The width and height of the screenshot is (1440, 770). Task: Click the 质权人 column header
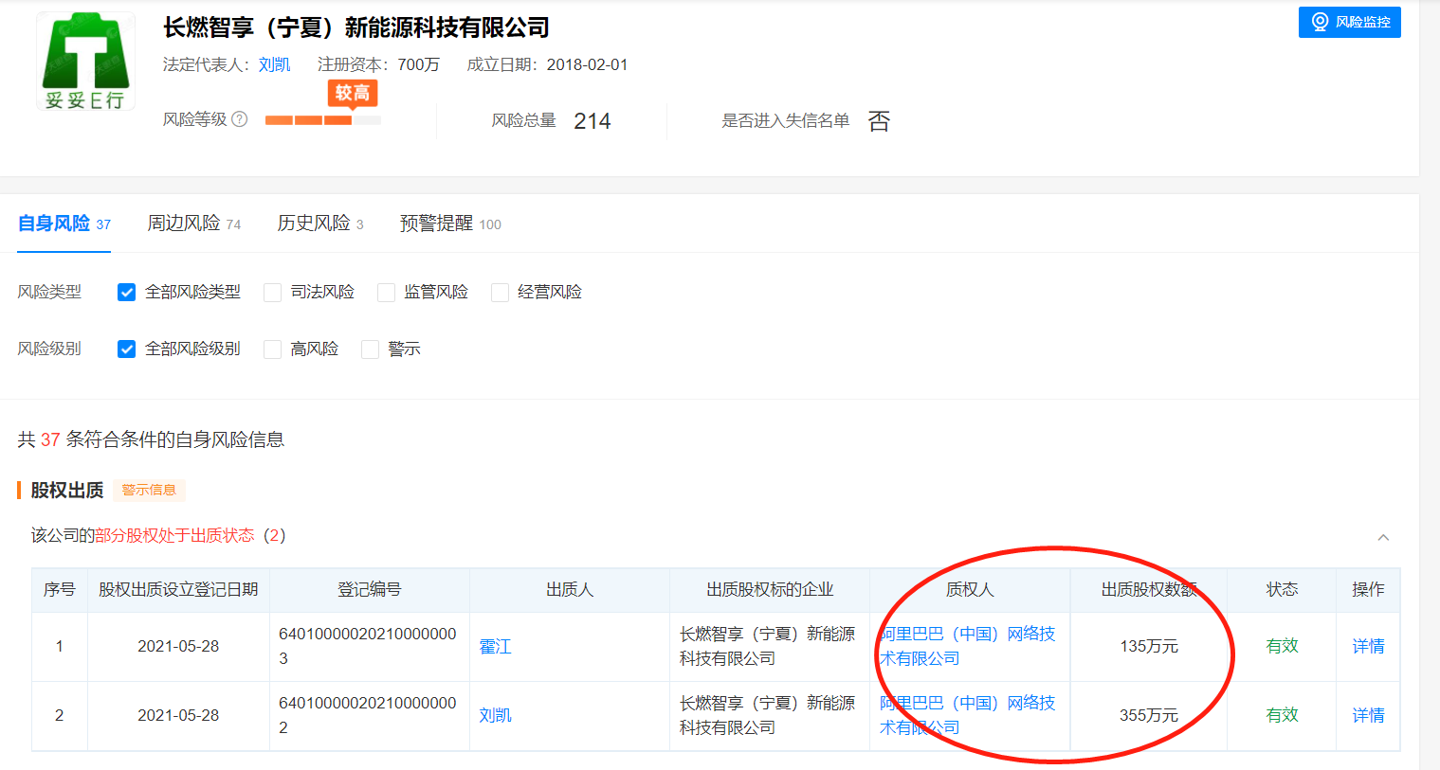pos(970,590)
